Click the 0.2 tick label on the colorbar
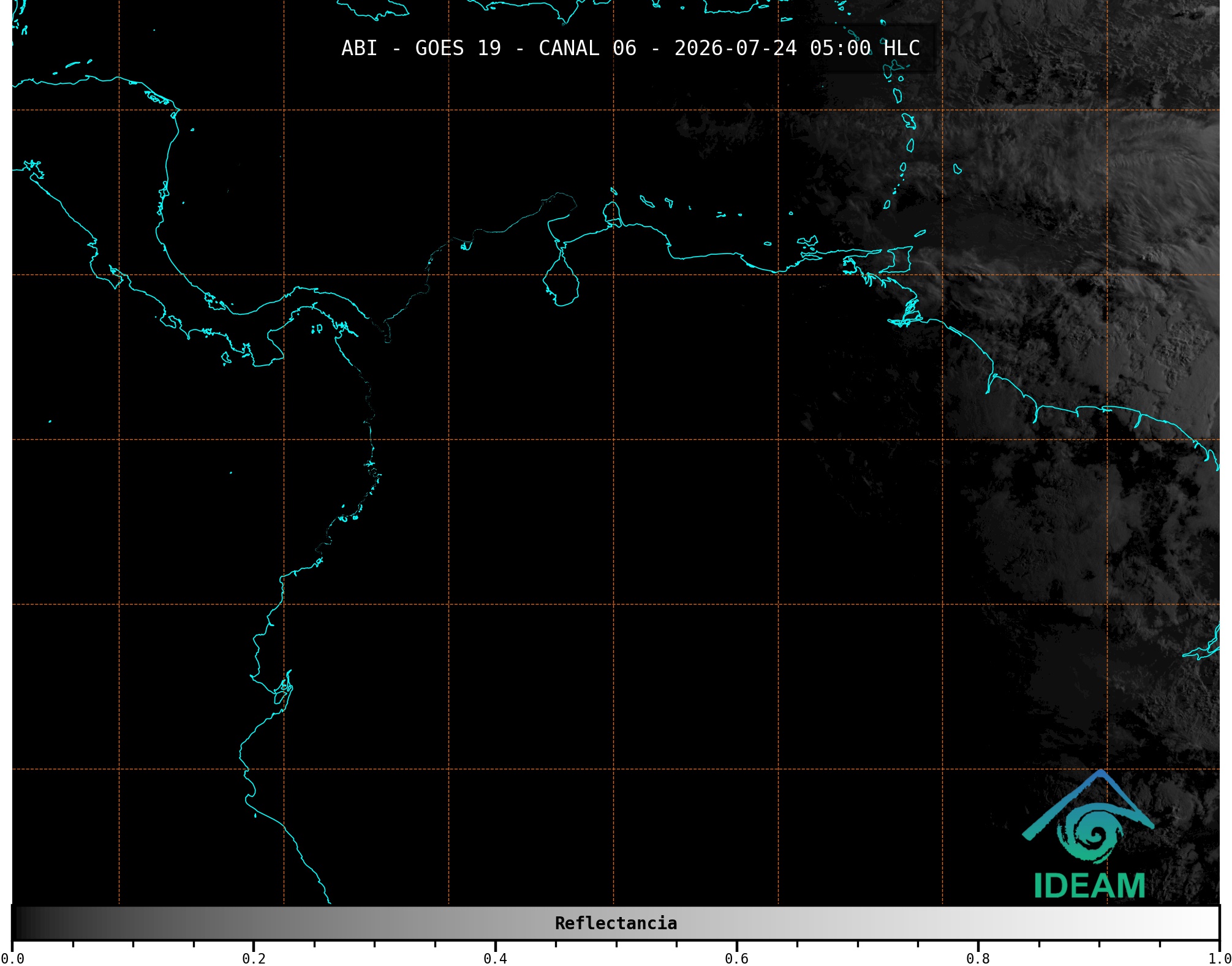The image size is (1232, 966). tap(254, 958)
